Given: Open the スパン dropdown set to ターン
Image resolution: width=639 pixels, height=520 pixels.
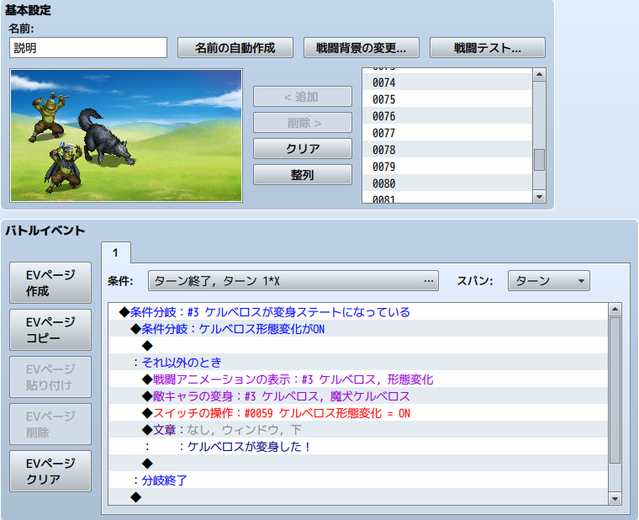Looking at the screenshot, I should click(549, 281).
